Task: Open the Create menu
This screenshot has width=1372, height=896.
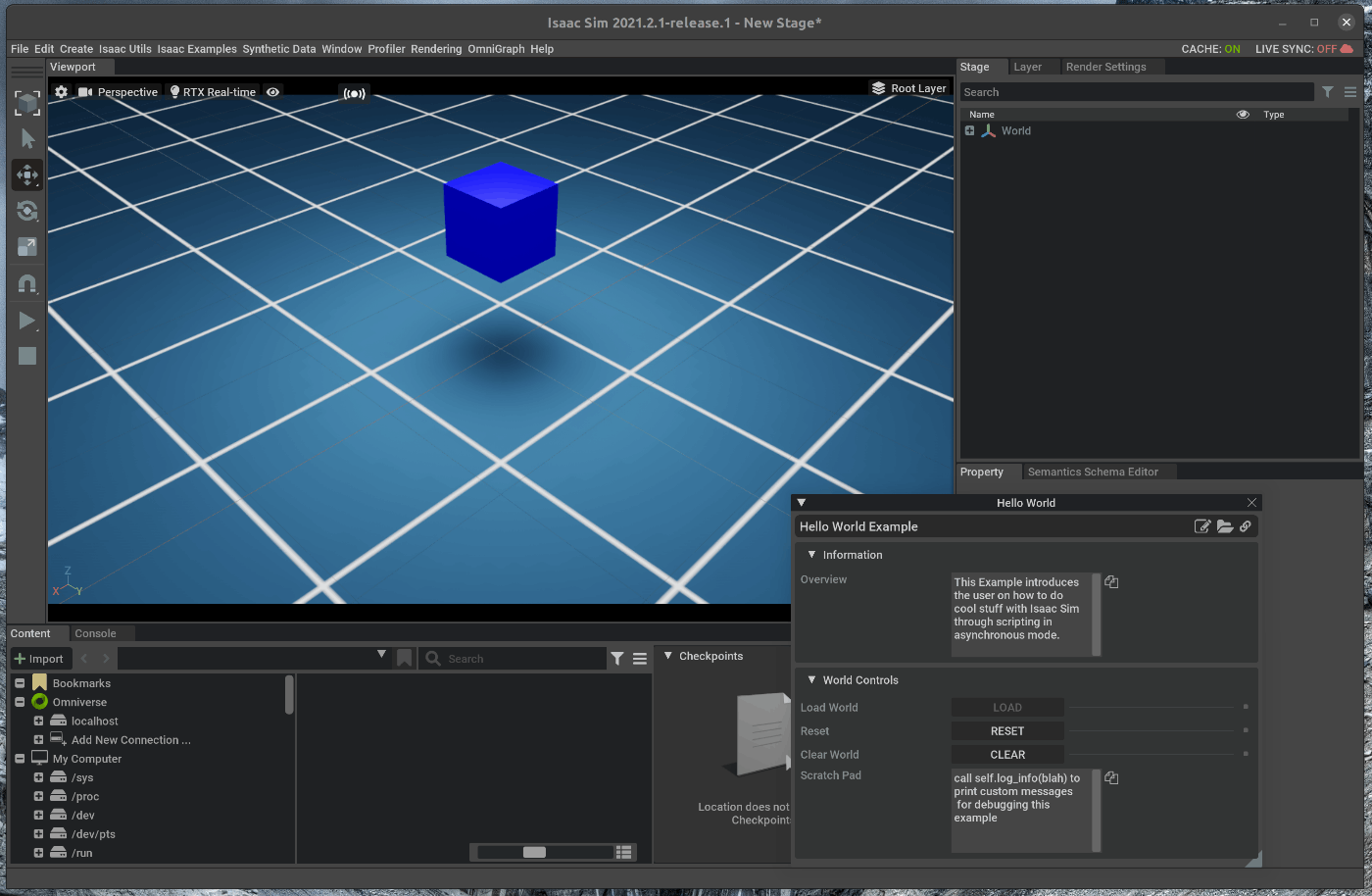Action: [x=76, y=49]
